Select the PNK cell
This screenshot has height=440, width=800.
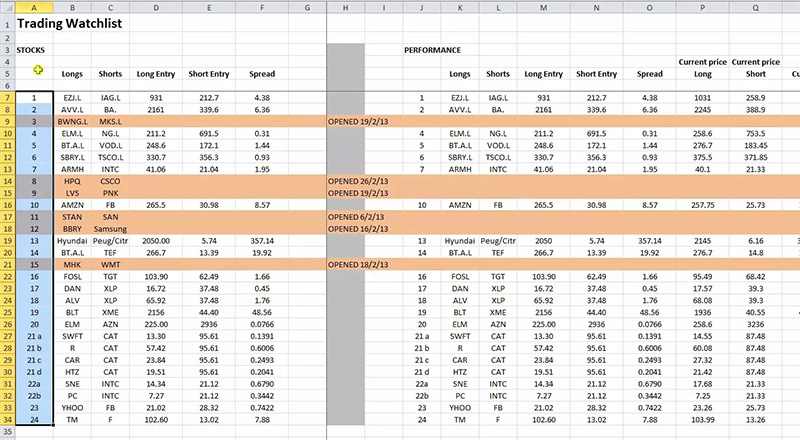click(x=110, y=193)
